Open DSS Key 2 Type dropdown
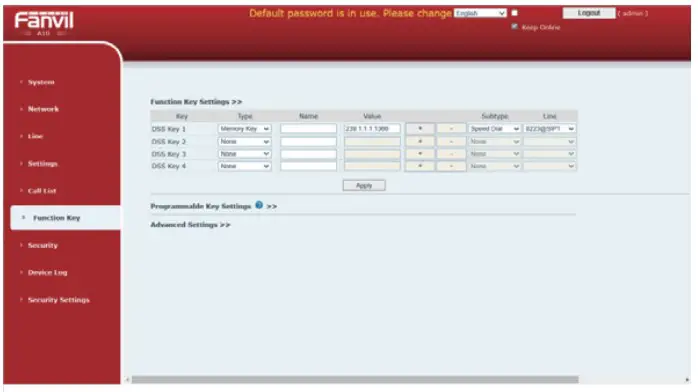 point(244,141)
